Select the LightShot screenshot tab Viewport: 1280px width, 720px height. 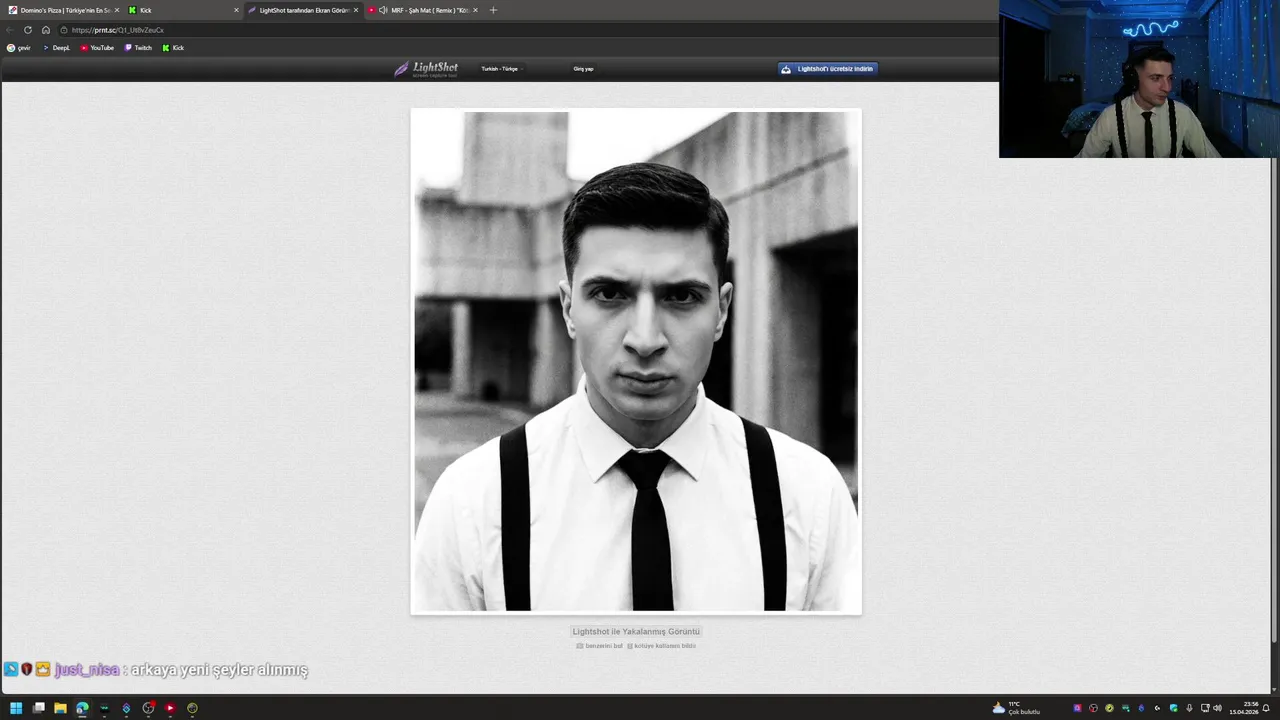coord(303,10)
